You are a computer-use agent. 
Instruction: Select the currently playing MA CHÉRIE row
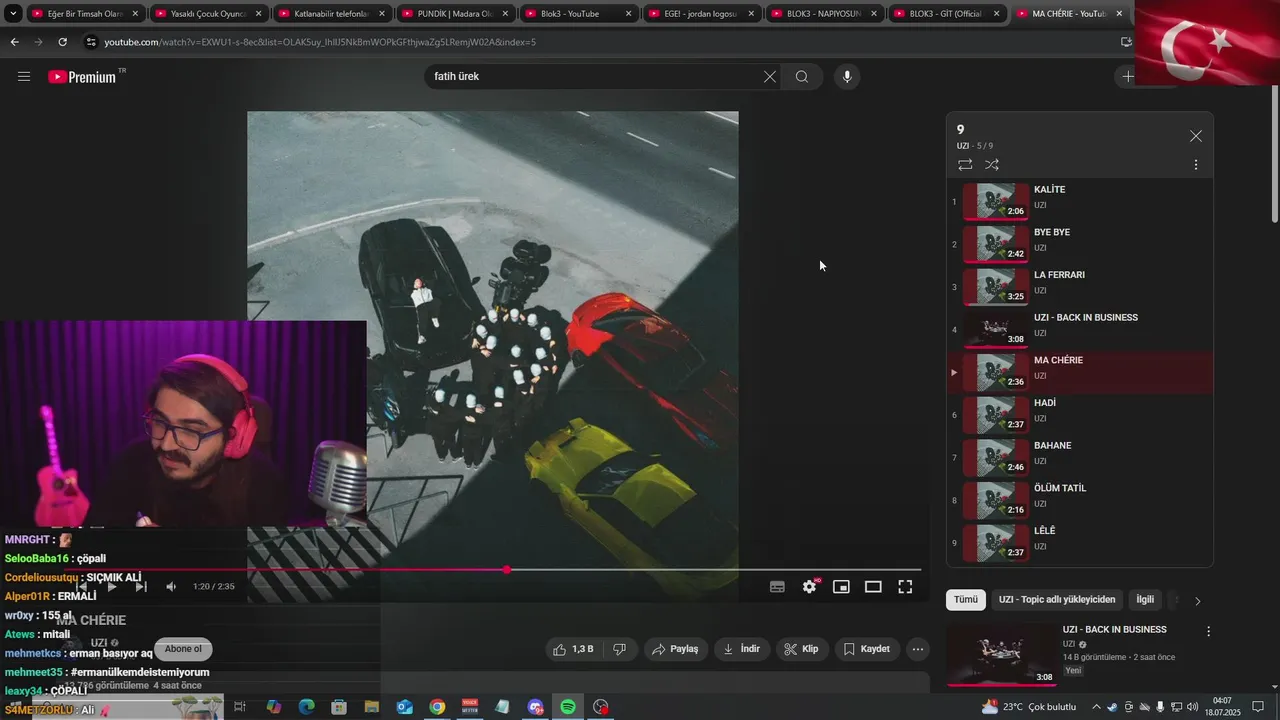tap(1080, 372)
